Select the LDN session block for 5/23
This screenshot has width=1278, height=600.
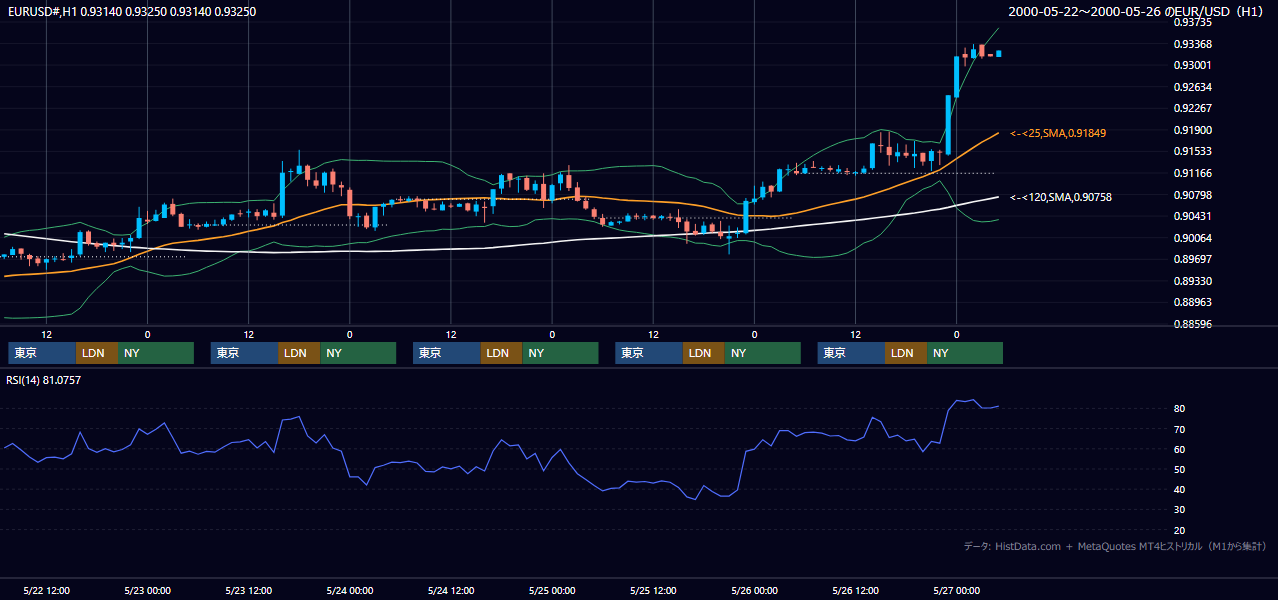(x=299, y=353)
